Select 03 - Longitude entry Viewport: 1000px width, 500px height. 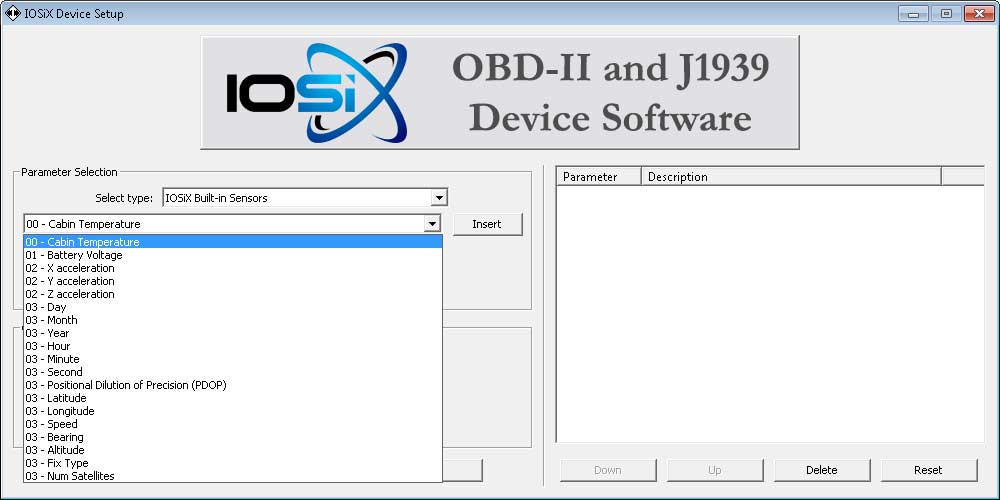click(233, 411)
